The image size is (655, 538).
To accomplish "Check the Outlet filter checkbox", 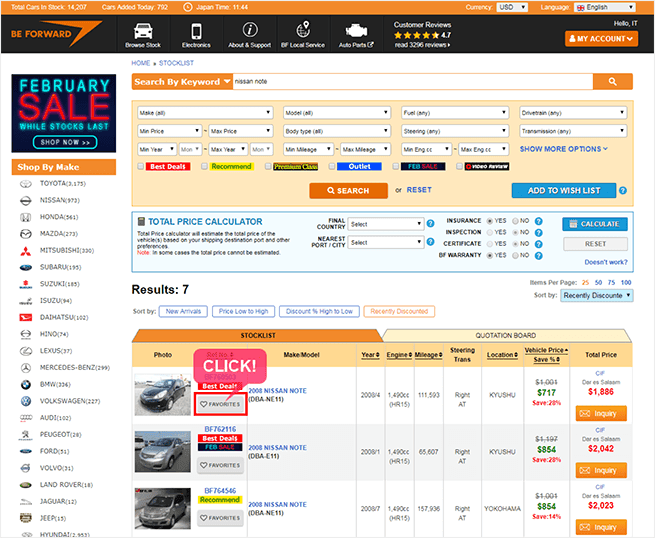I will pos(332,166).
